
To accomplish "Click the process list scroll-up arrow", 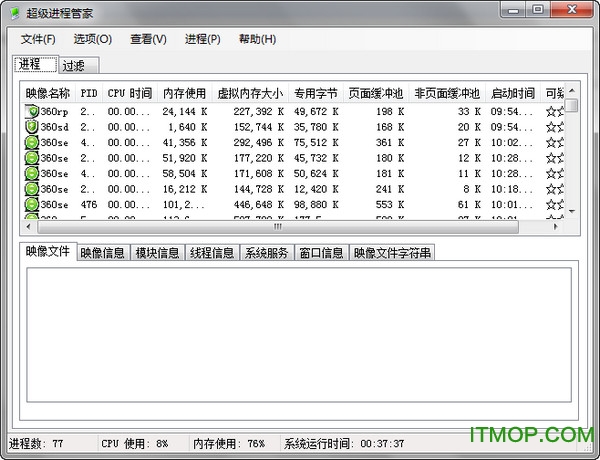I will (x=572, y=90).
